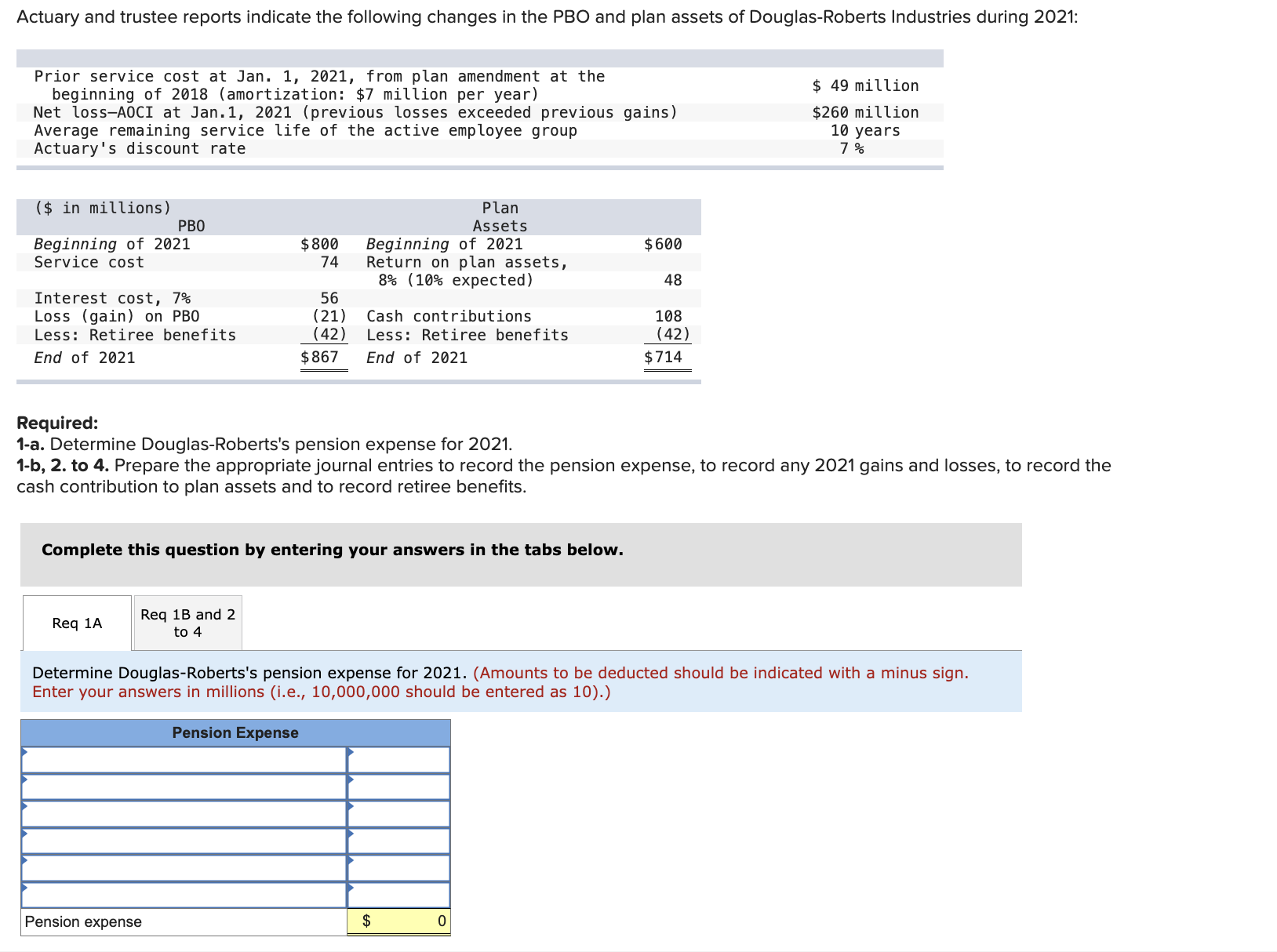
Task: Click the yellow Pension expense total field
Action: [398, 921]
